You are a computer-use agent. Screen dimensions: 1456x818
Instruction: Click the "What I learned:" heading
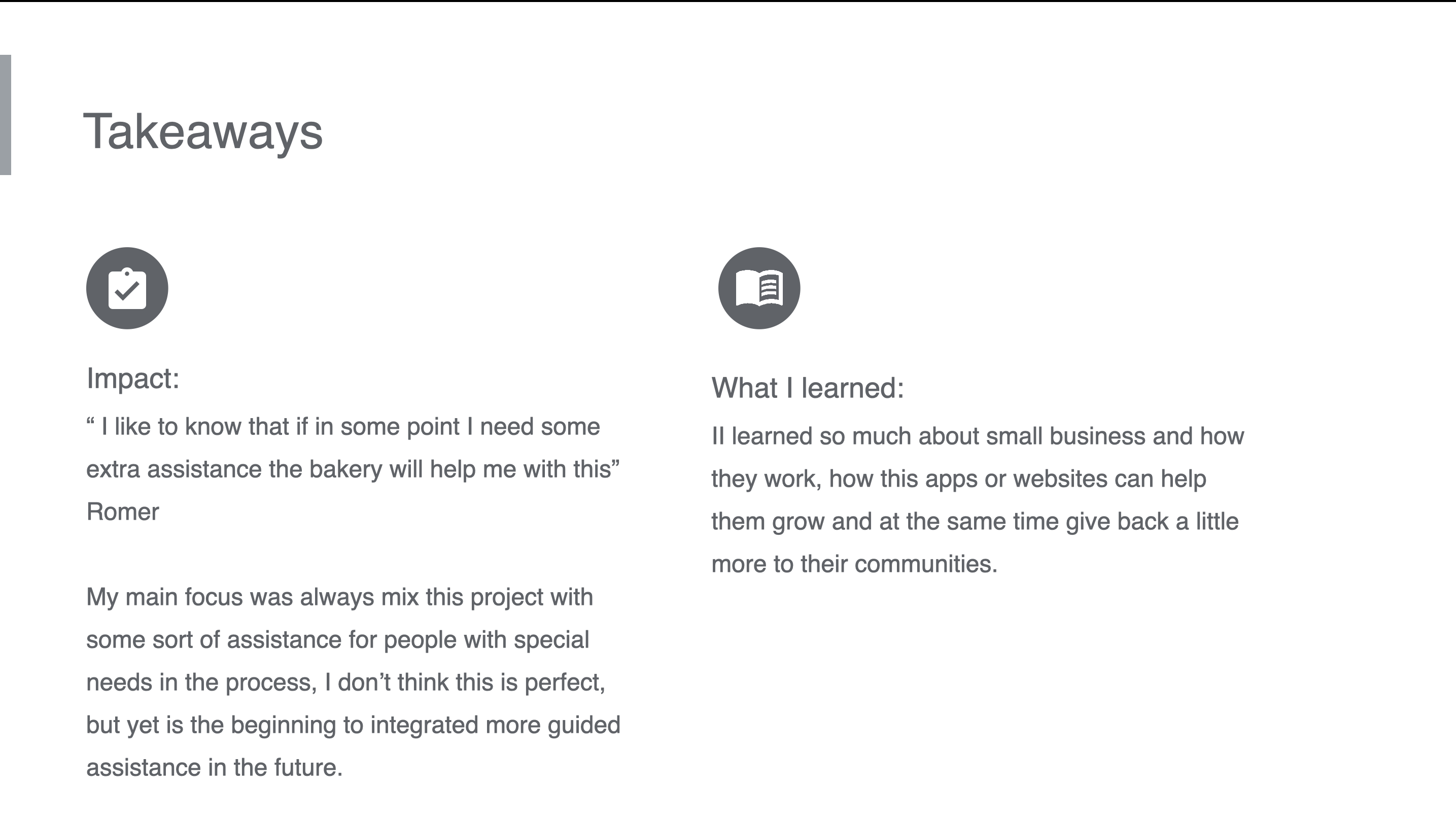808,388
